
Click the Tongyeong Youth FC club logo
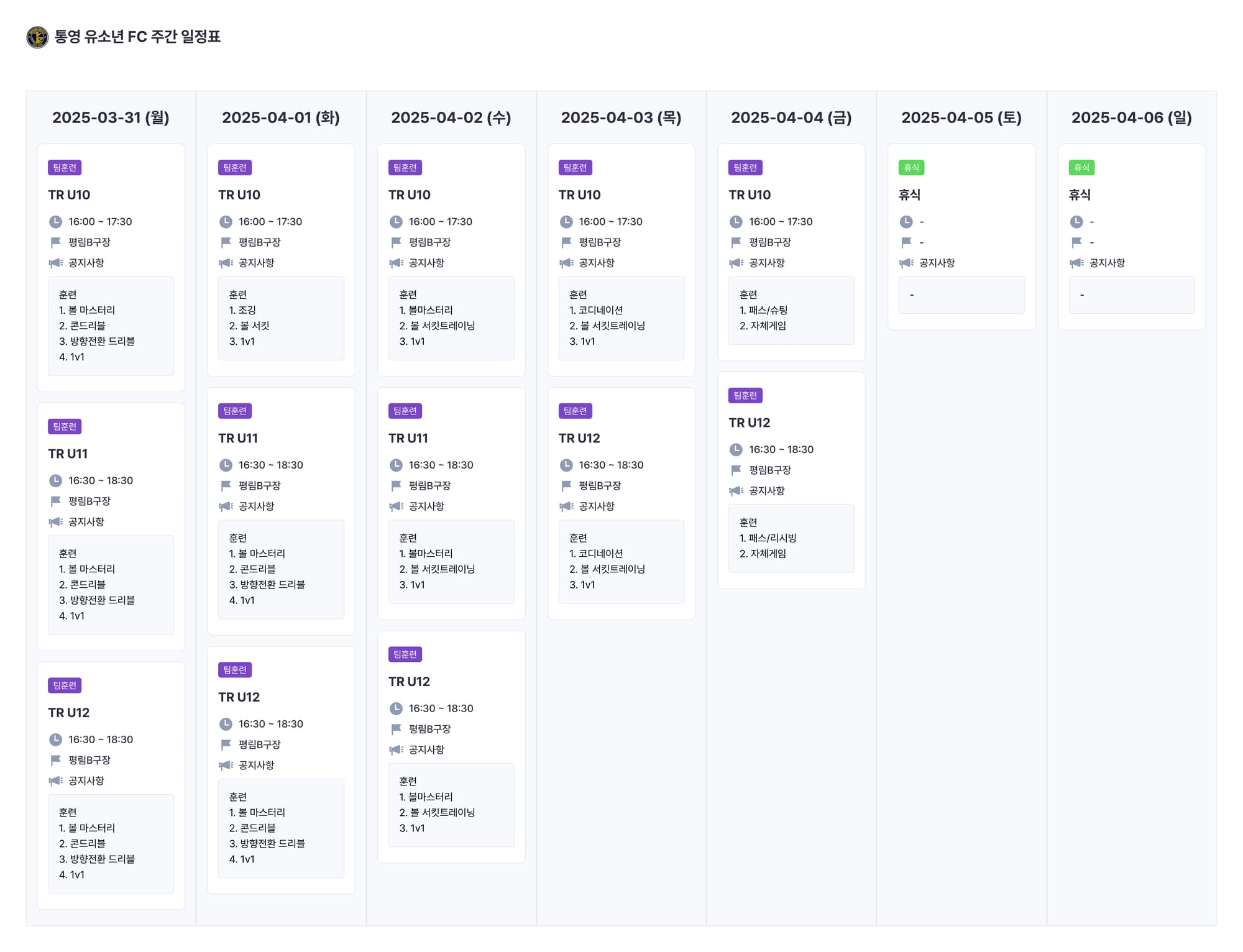coord(37,37)
